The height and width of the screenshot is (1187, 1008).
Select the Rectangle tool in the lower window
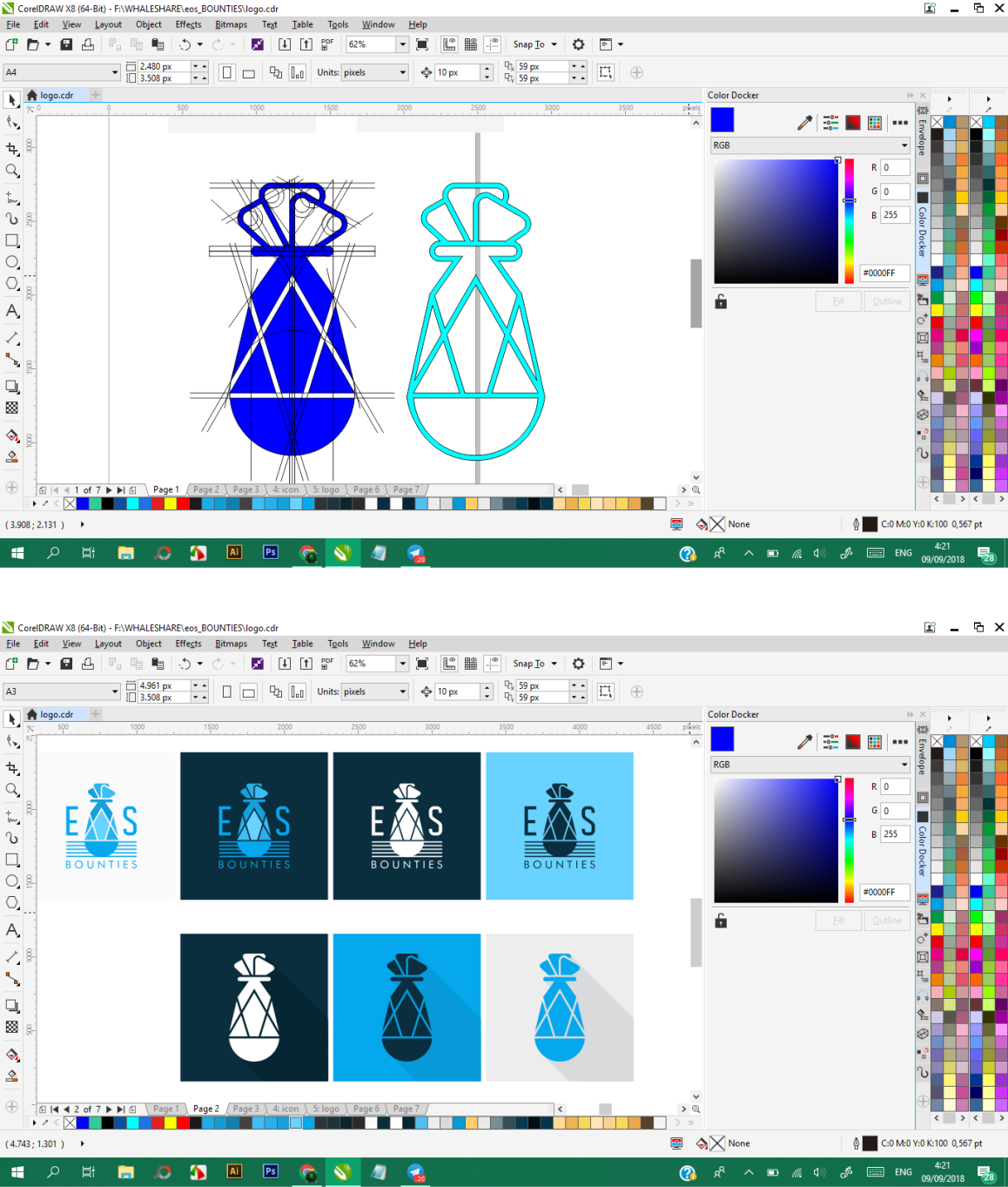click(12, 860)
